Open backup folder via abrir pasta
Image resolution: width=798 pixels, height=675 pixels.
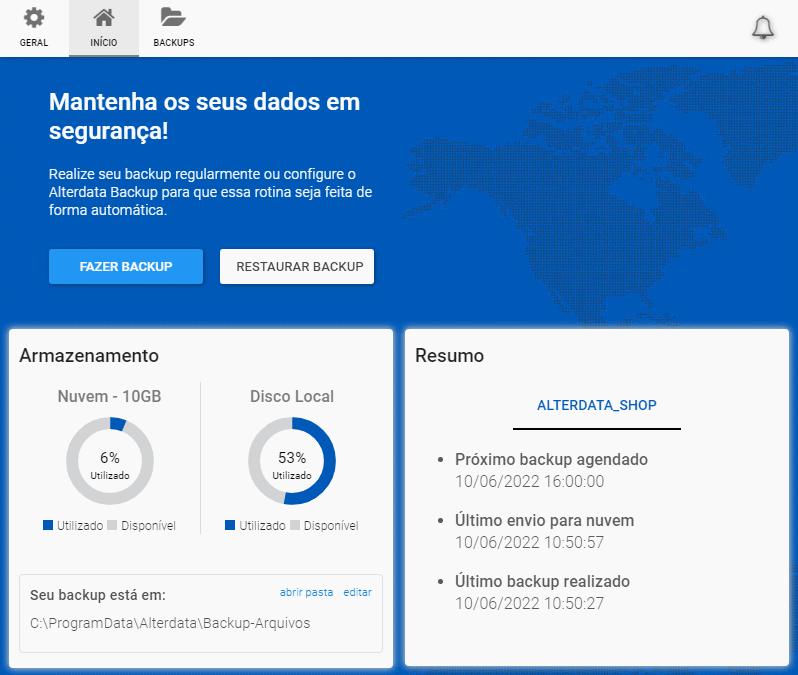point(306,592)
